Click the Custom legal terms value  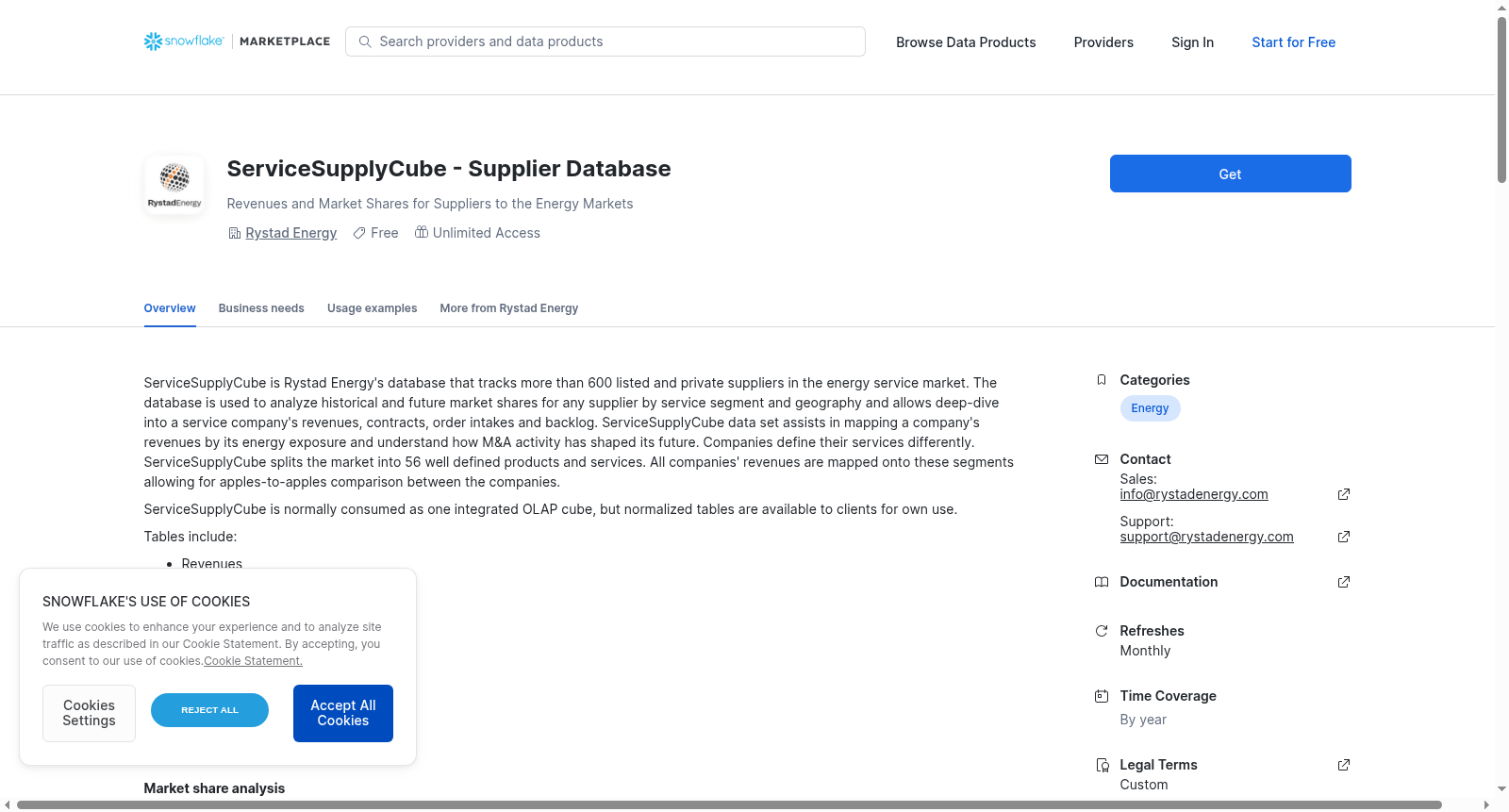coord(1143,785)
